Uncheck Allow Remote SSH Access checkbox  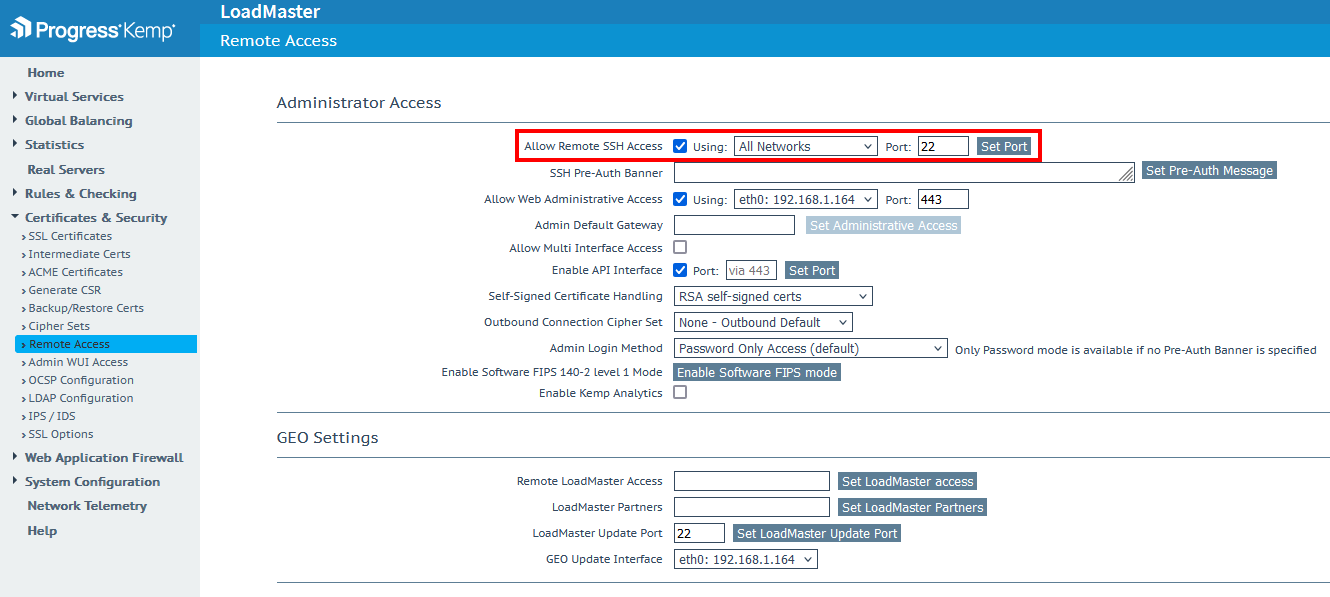680,146
